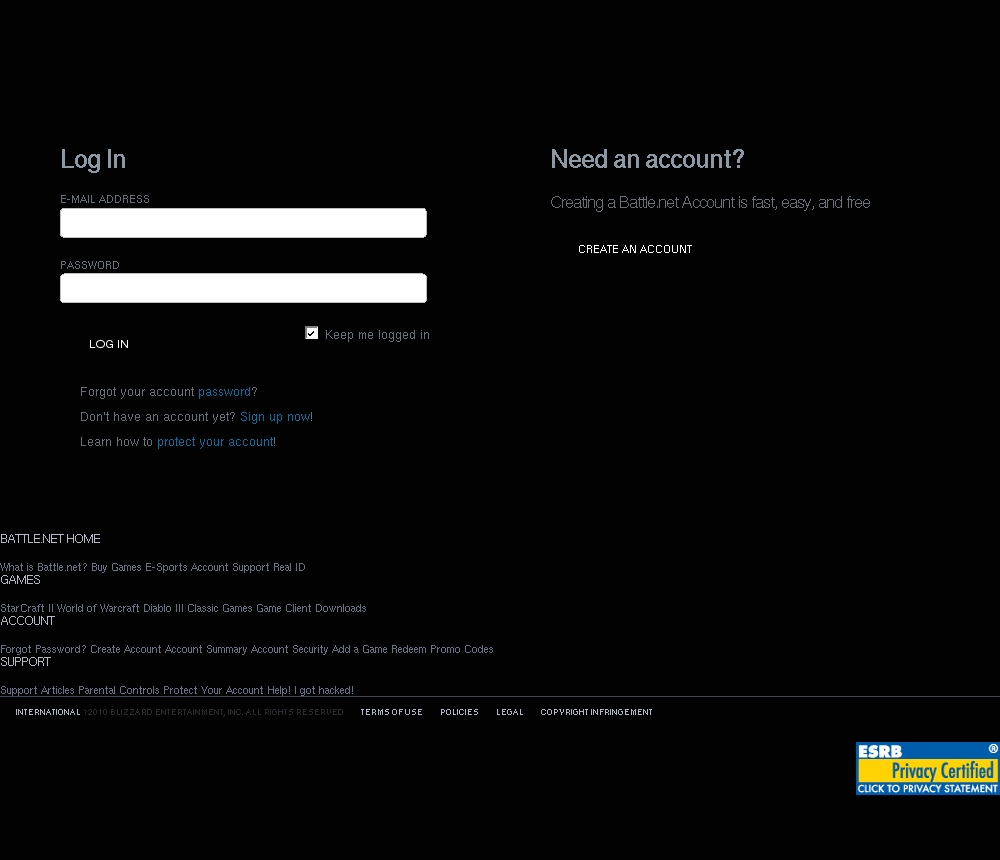
Task: Open the Diablo III footer link
Action: (163, 608)
